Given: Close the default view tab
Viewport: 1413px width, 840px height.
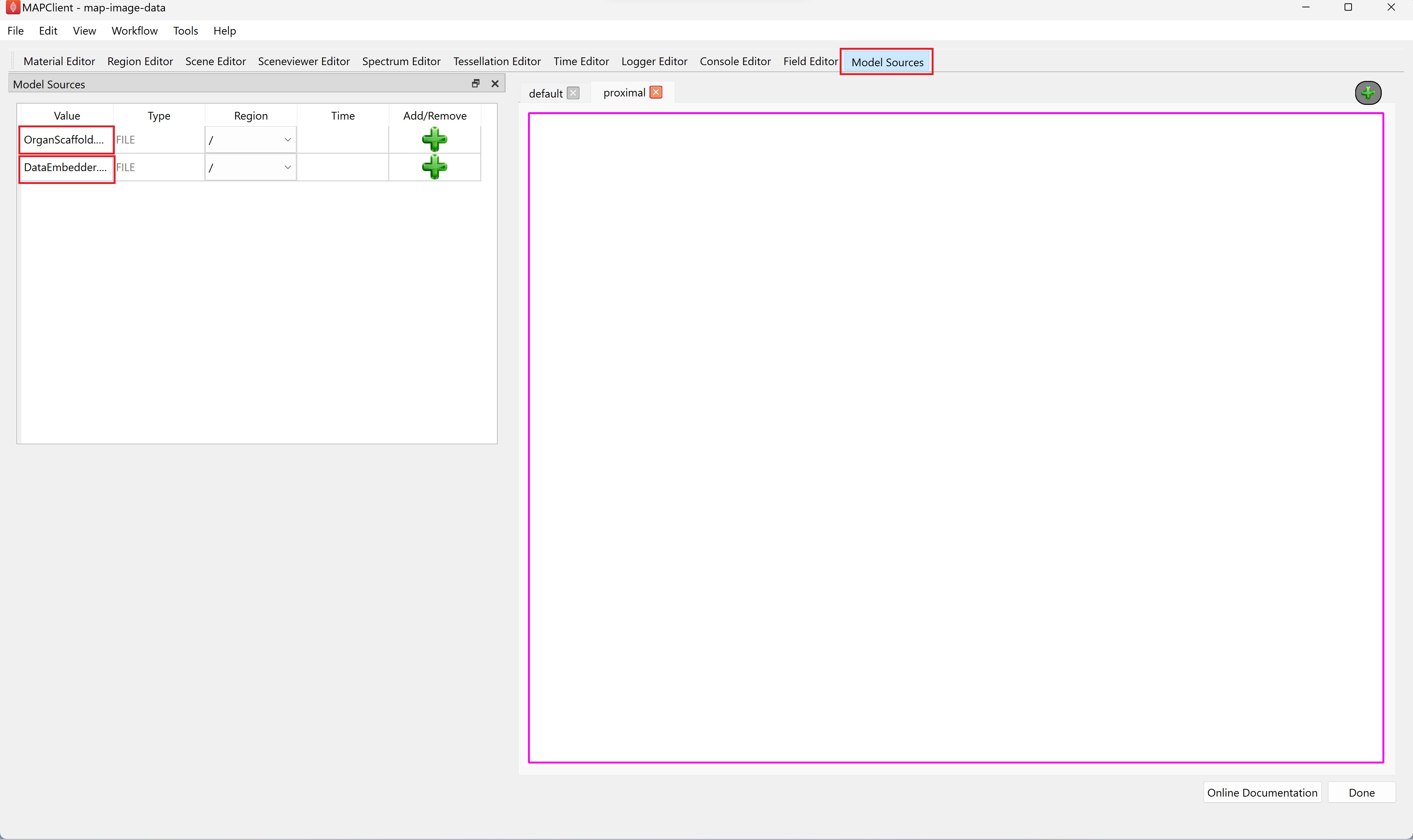Looking at the screenshot, I should coord(573,93).
